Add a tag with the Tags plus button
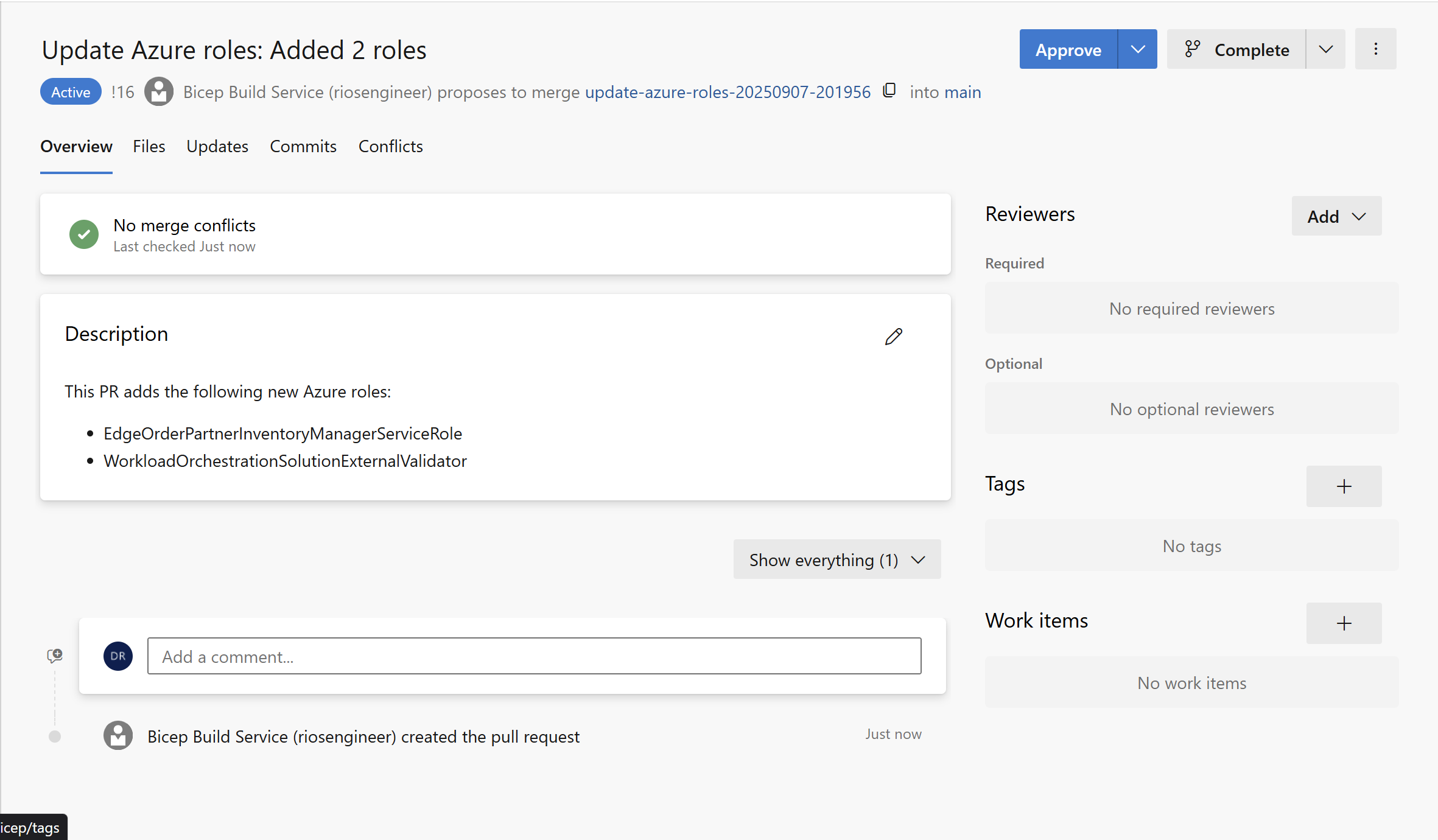This screenshot has width=1438, height=840. click(1344, 486)
